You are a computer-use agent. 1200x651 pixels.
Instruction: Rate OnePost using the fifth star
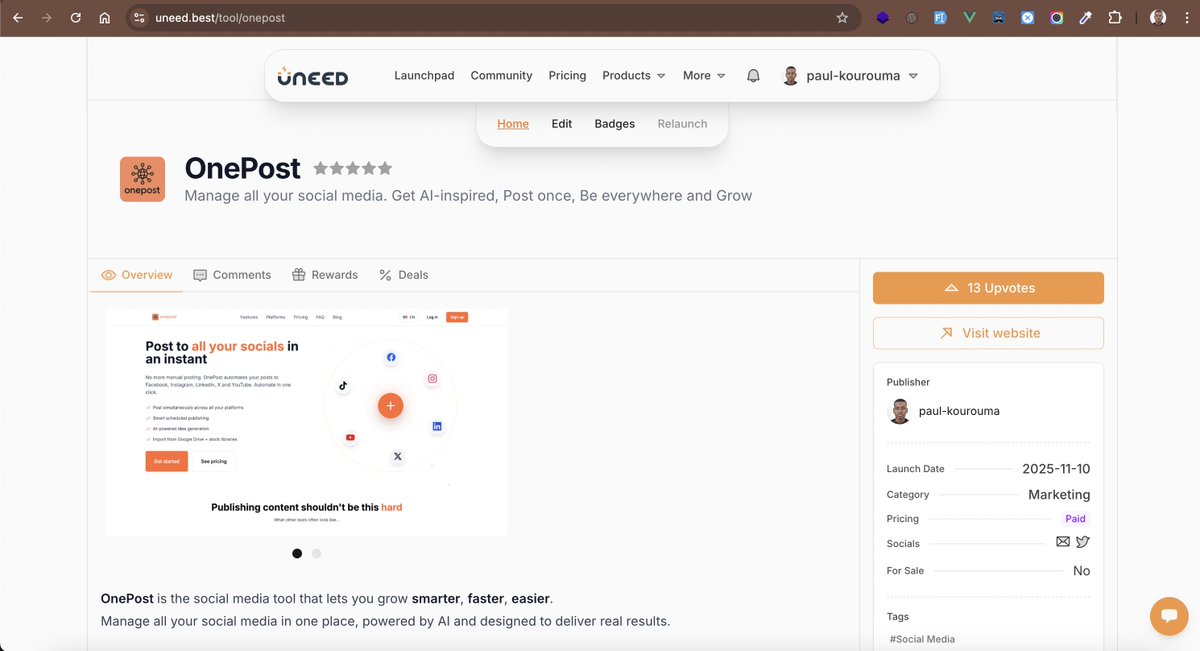(385, 169)
